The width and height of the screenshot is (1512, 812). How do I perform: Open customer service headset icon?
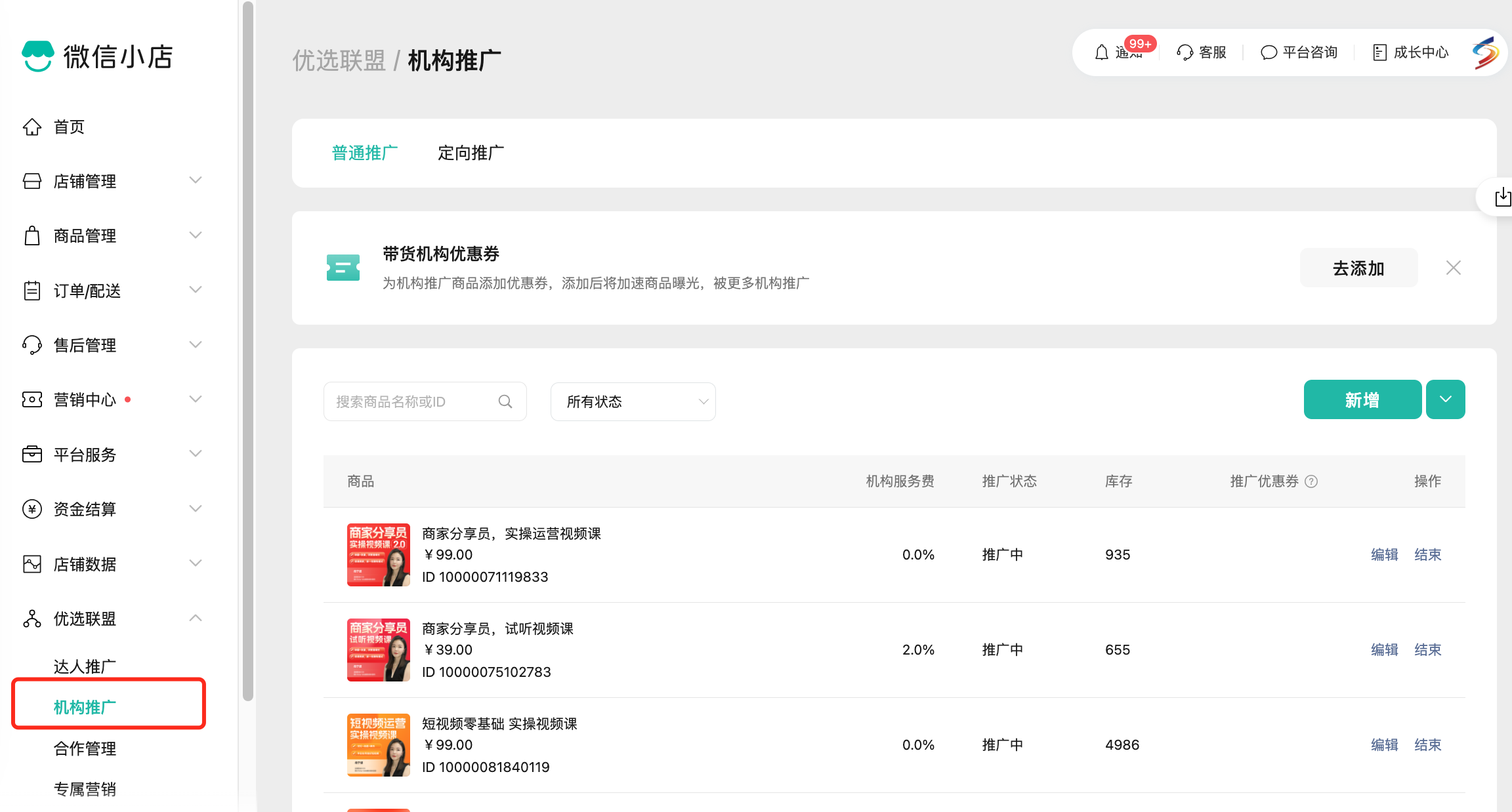(1185, 52)
